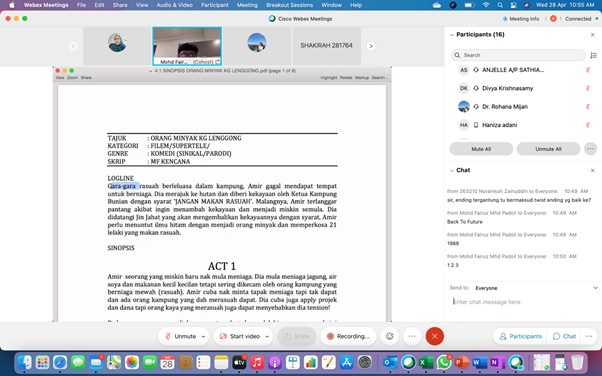Open Microsoft PowerPoint from the Dock
602x376 pixels.
pos(462,362)
